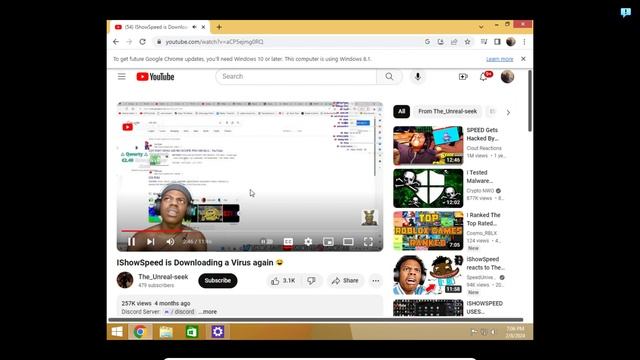Reload the YouTube page
The image size is (640, 360).
(142, 42)
